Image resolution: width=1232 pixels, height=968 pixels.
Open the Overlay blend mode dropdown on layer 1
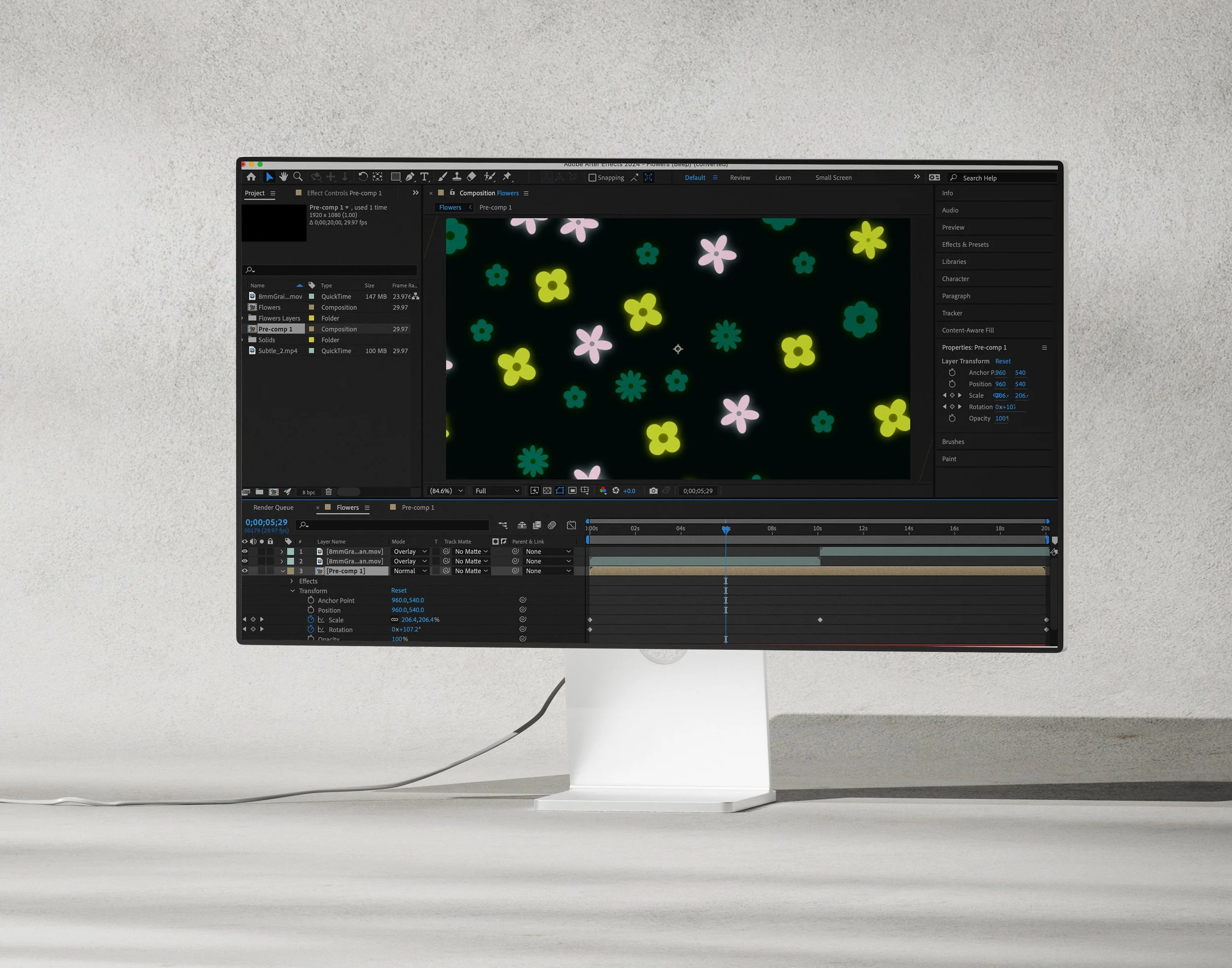[x=410, y=552]
